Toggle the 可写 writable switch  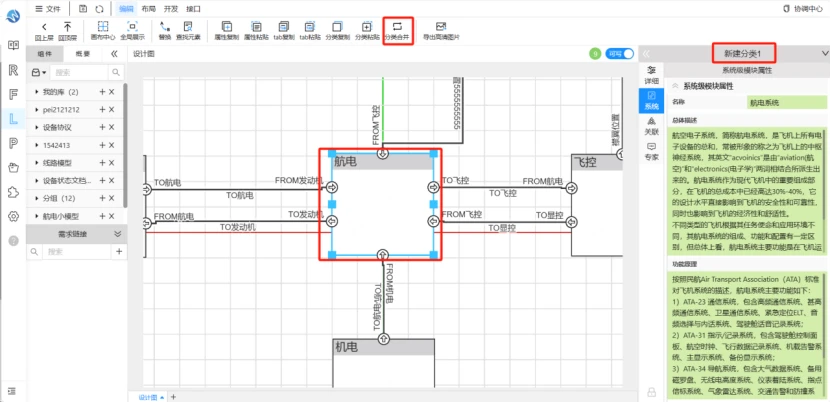[620, 53]
